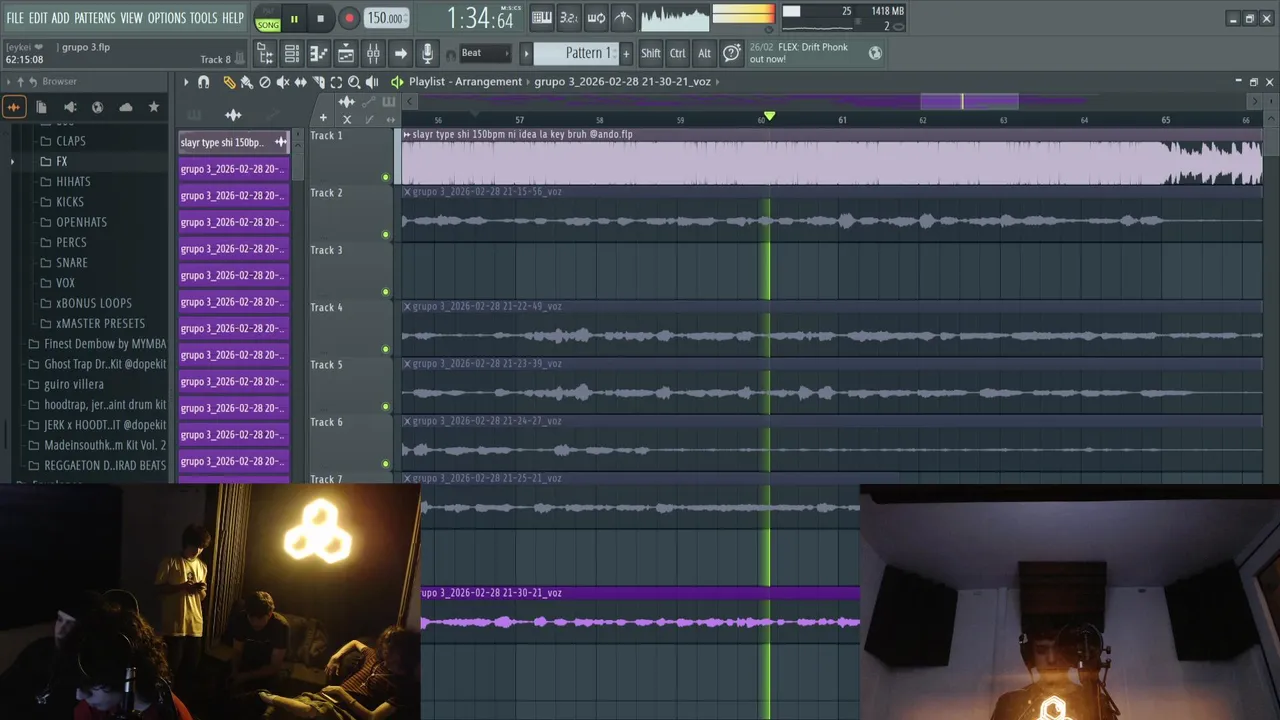This screenshot has height=720, width=1280.
Task: Open the Piano roll view from the toolbar
Action: tap(319, 53)
